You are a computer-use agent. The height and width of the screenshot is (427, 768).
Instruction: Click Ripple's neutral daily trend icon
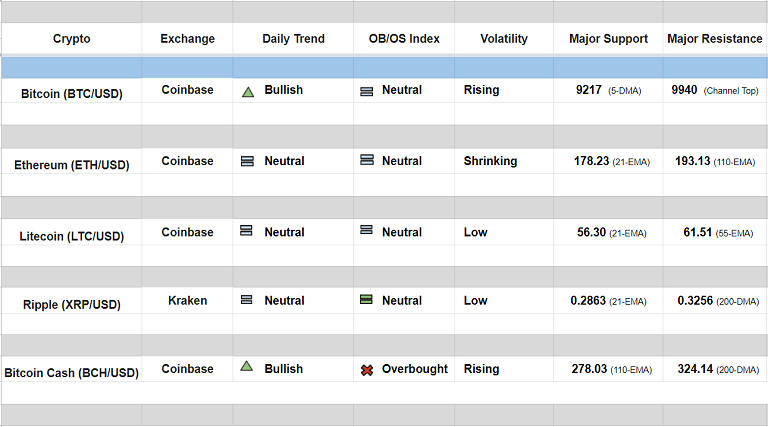point(247,300)
